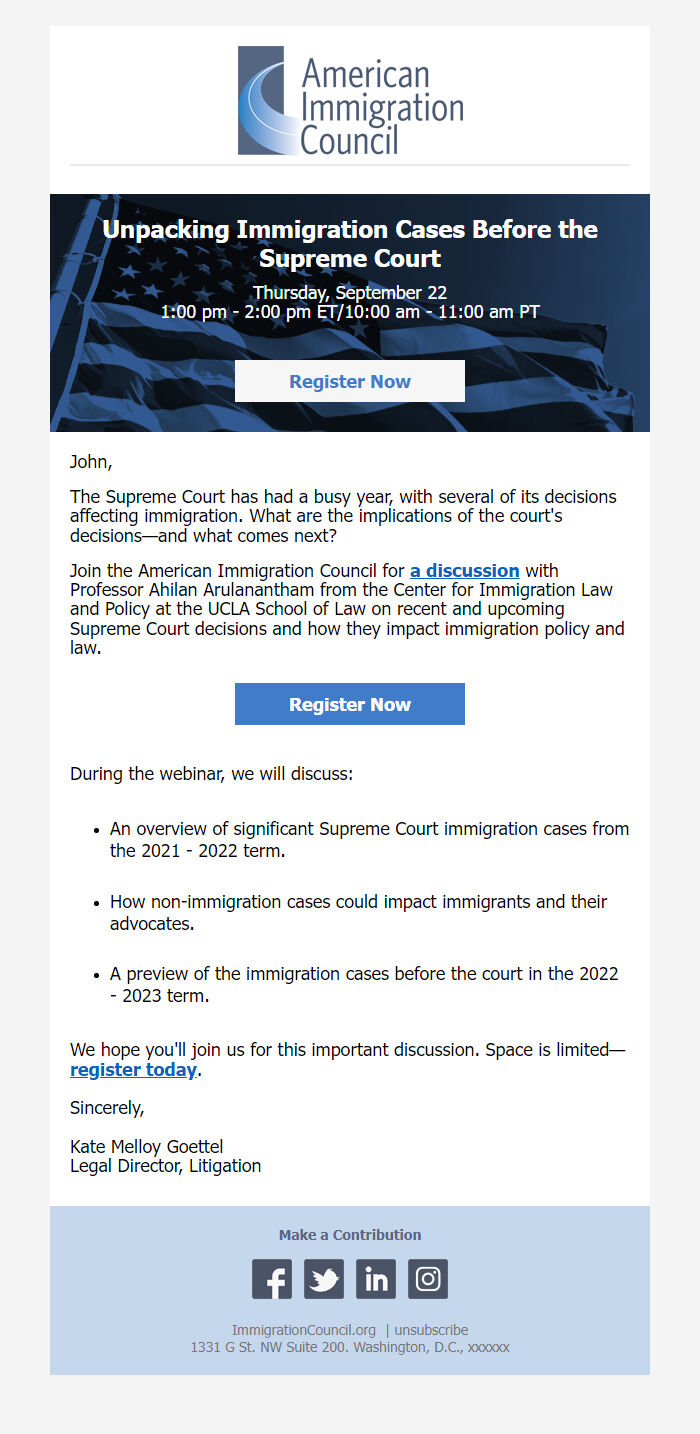The image size is (700, 1434).
Task: Click the Thursday, September 22 date text
Action: [349, 293]
